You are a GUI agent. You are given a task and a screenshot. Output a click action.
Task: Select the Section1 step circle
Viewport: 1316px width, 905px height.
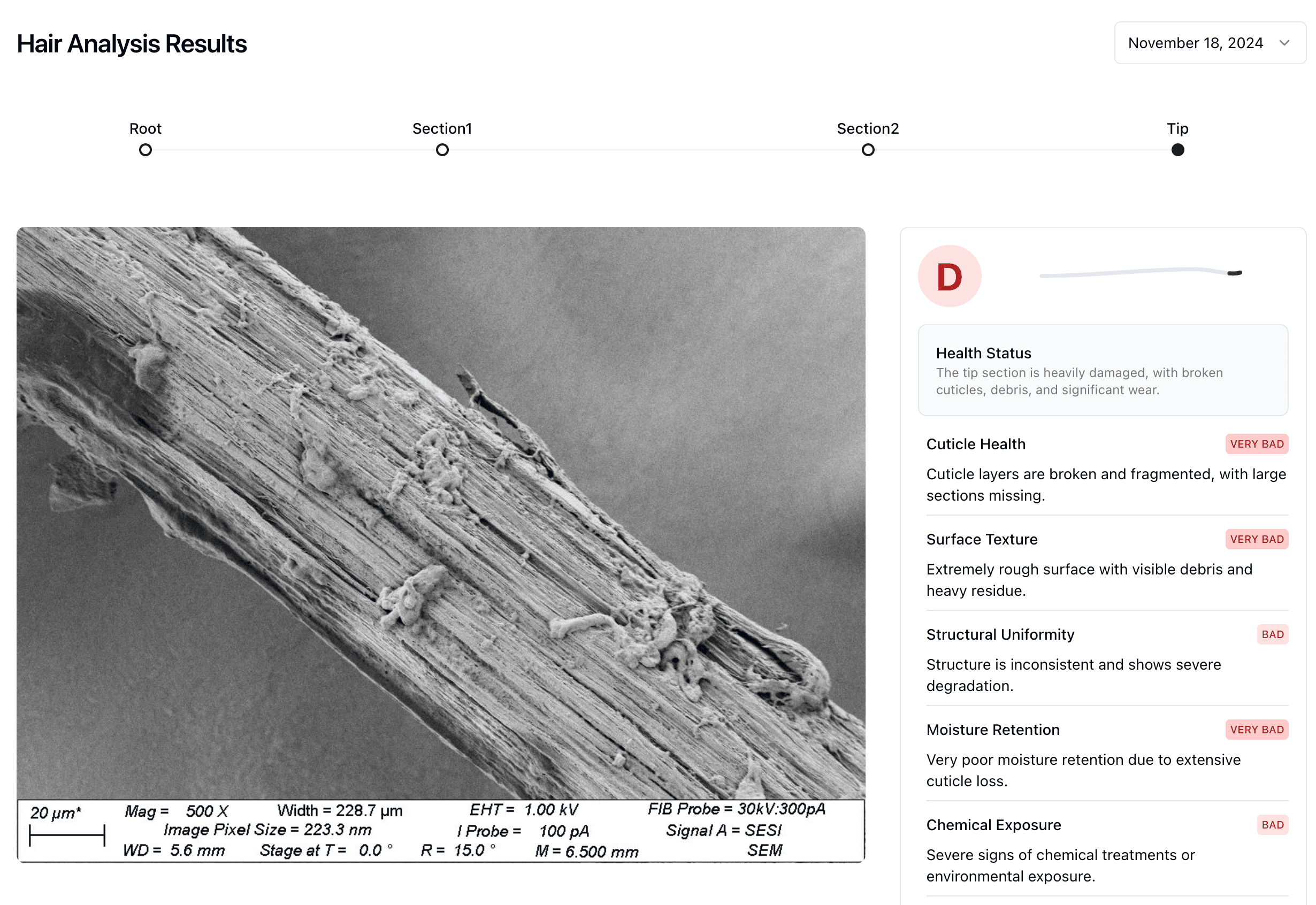coord(442,150)
